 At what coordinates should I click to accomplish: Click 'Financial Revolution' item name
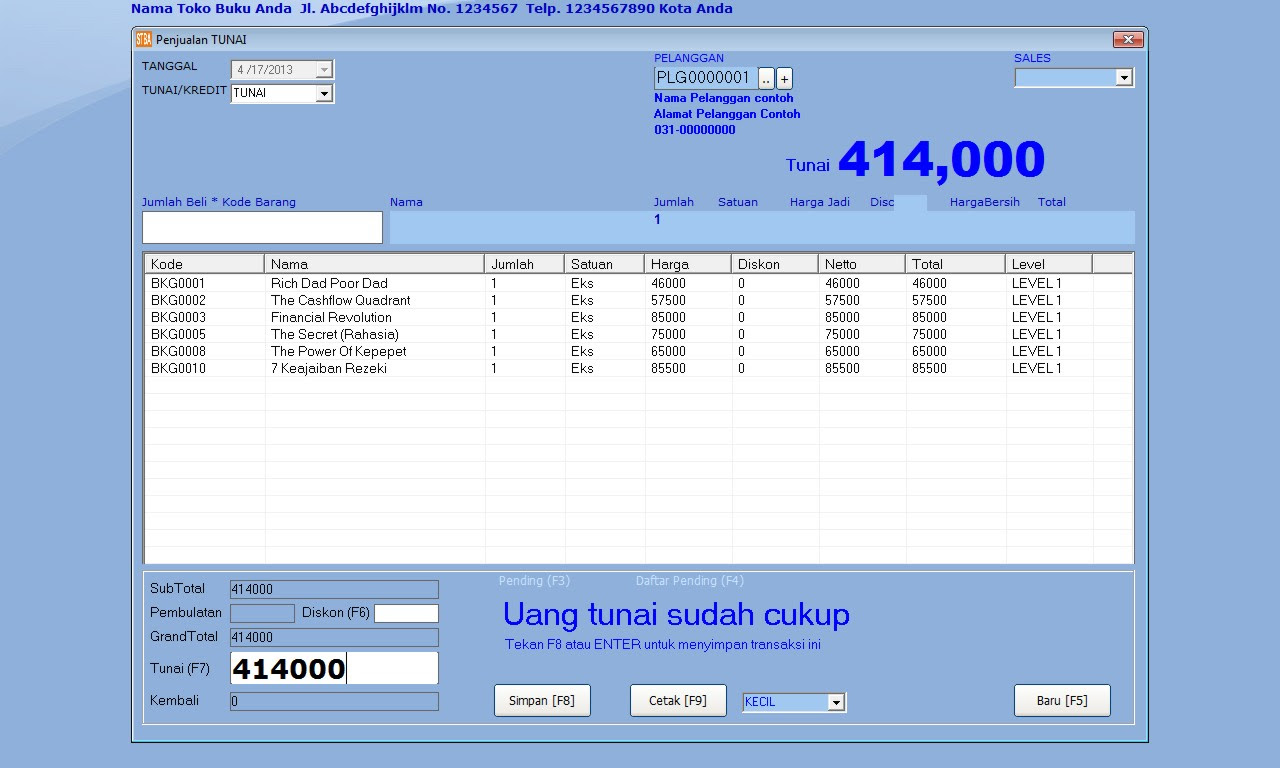pyautogui.click(x=331, y=318)
